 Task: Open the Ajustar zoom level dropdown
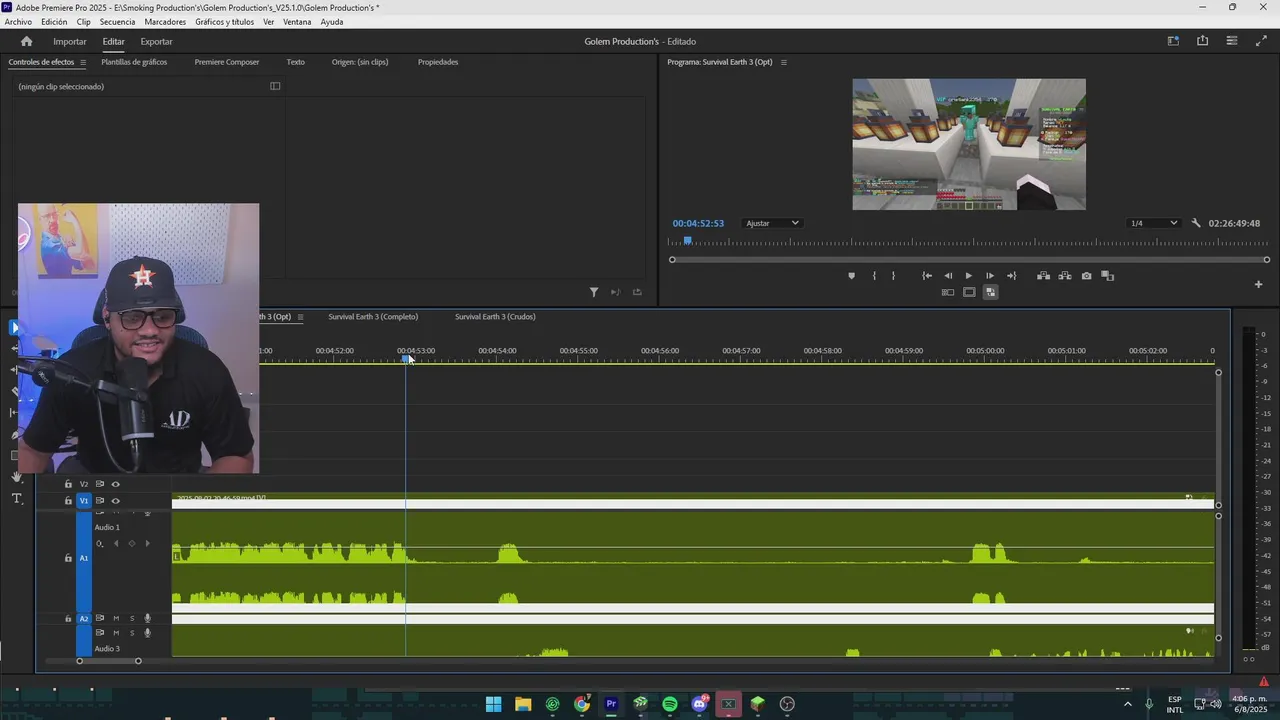pyautogui.click(x=772, y=223)
